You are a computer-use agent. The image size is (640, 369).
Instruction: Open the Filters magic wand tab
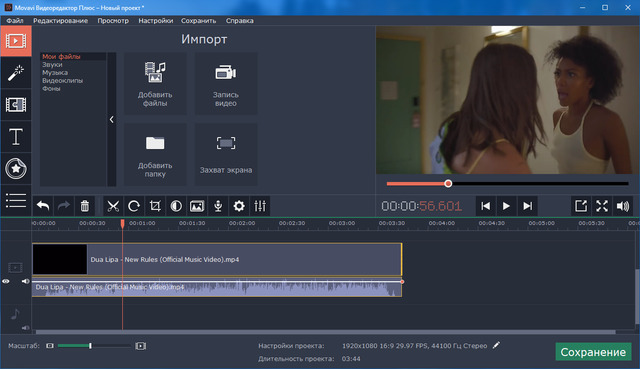tap(16, 73)
